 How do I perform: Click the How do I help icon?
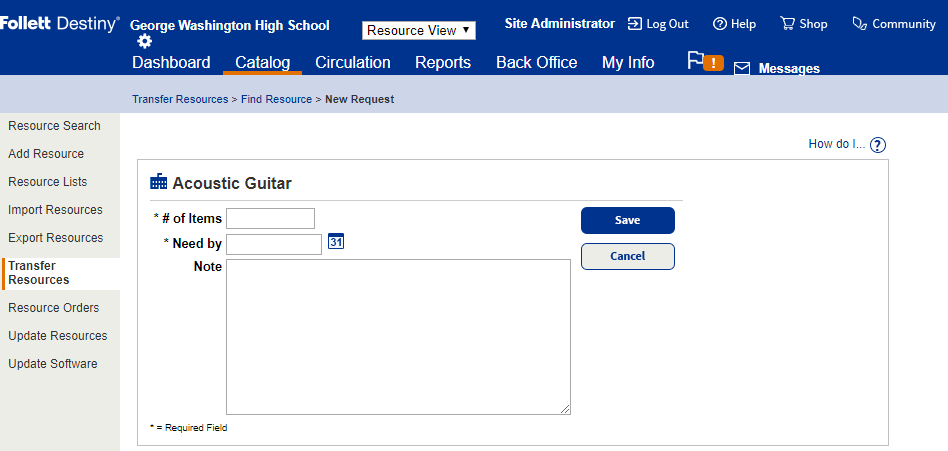pyautogui.click(x=878, y=145)
